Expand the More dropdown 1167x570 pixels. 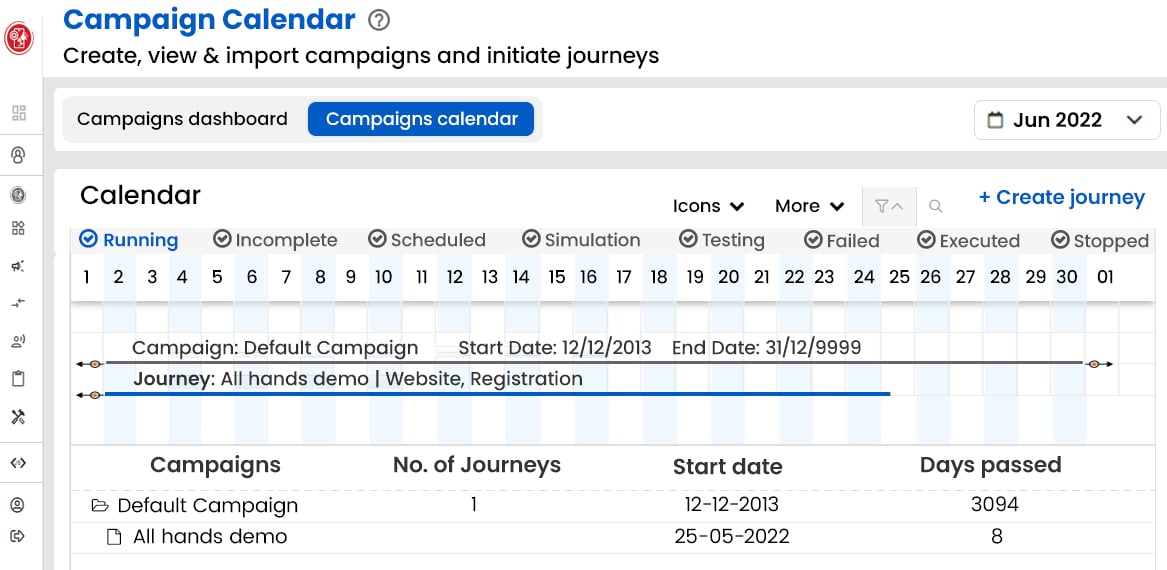810,206
